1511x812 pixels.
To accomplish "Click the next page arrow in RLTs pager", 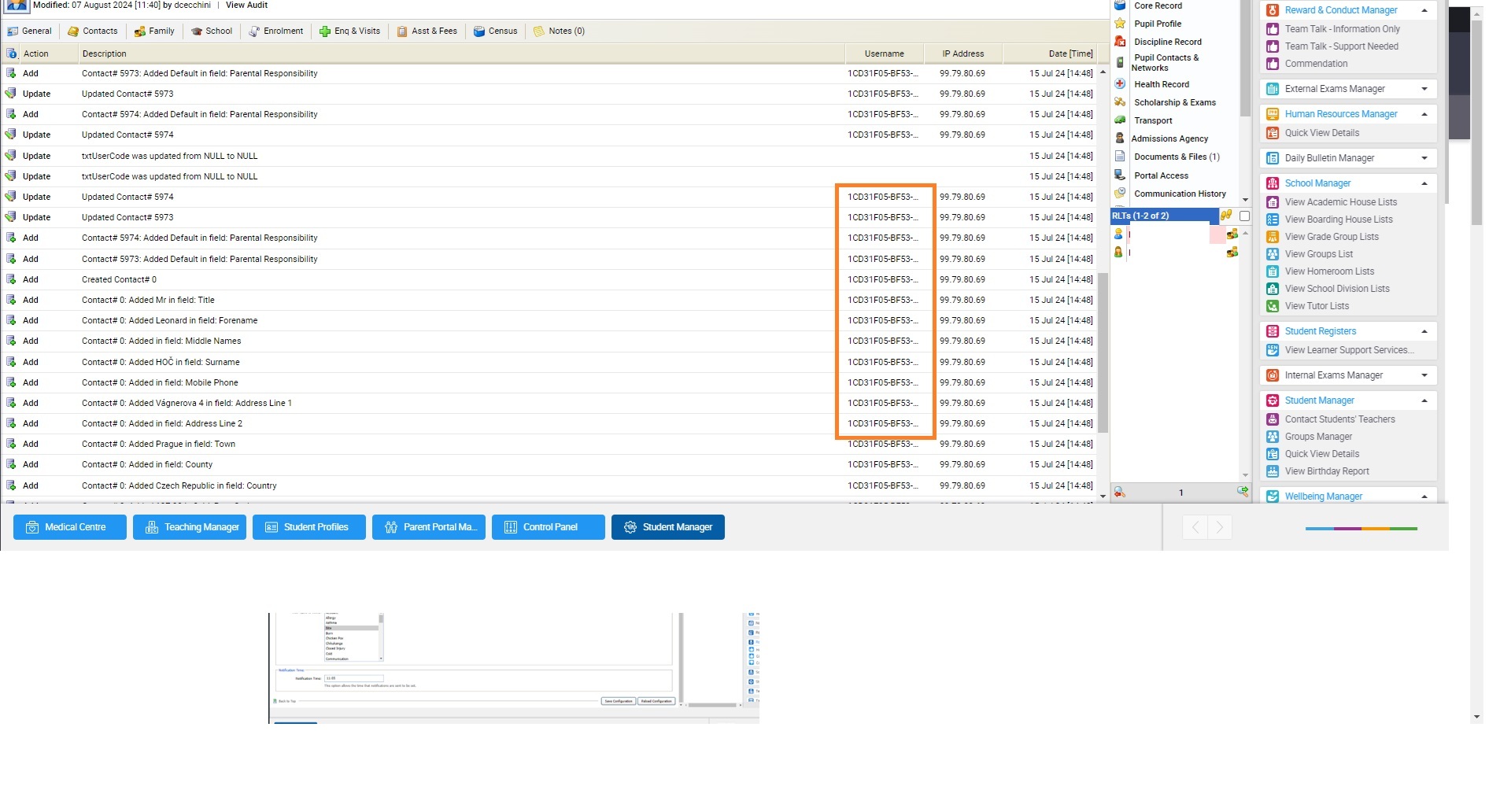I will coord(1242,492).
